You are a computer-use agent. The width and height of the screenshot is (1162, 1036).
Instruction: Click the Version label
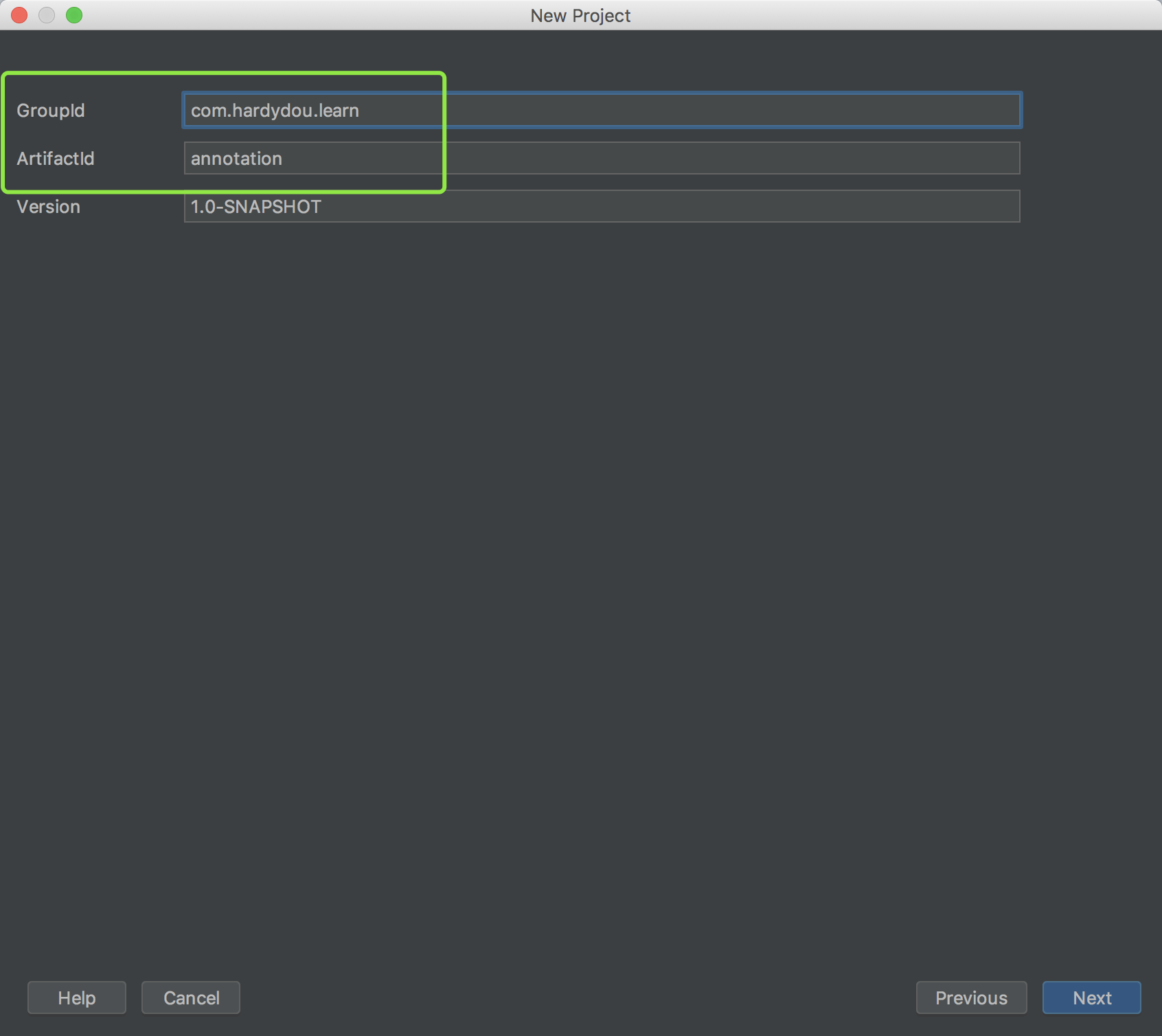pos(49,207)
